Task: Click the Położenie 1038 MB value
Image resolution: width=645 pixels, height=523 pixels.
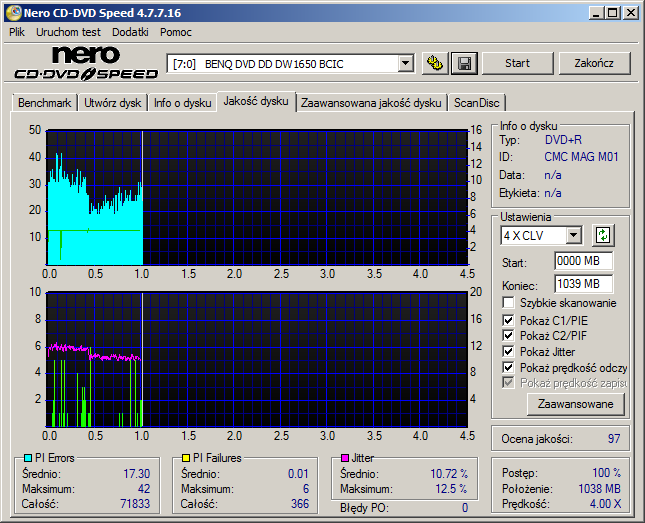Action: tap(599, 488)
